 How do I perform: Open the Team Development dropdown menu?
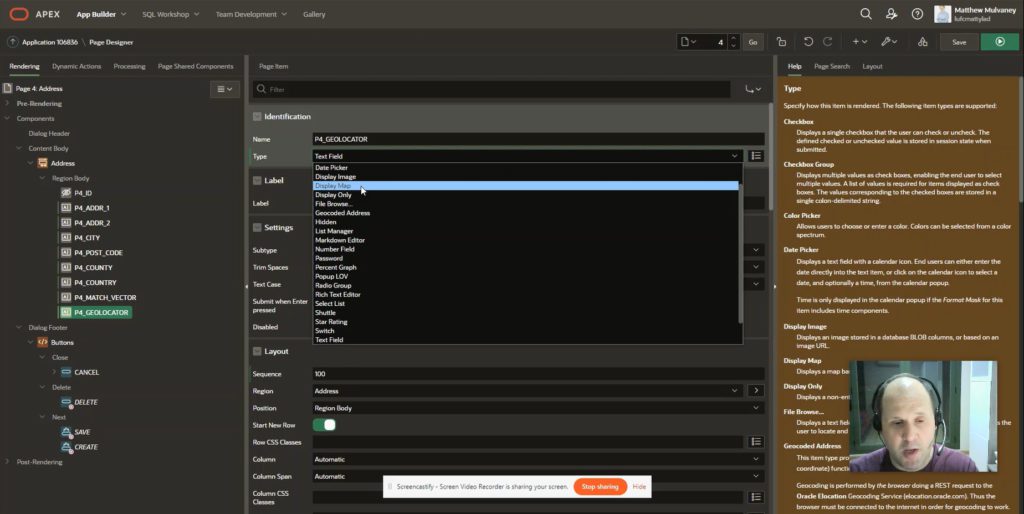(251, 14)
